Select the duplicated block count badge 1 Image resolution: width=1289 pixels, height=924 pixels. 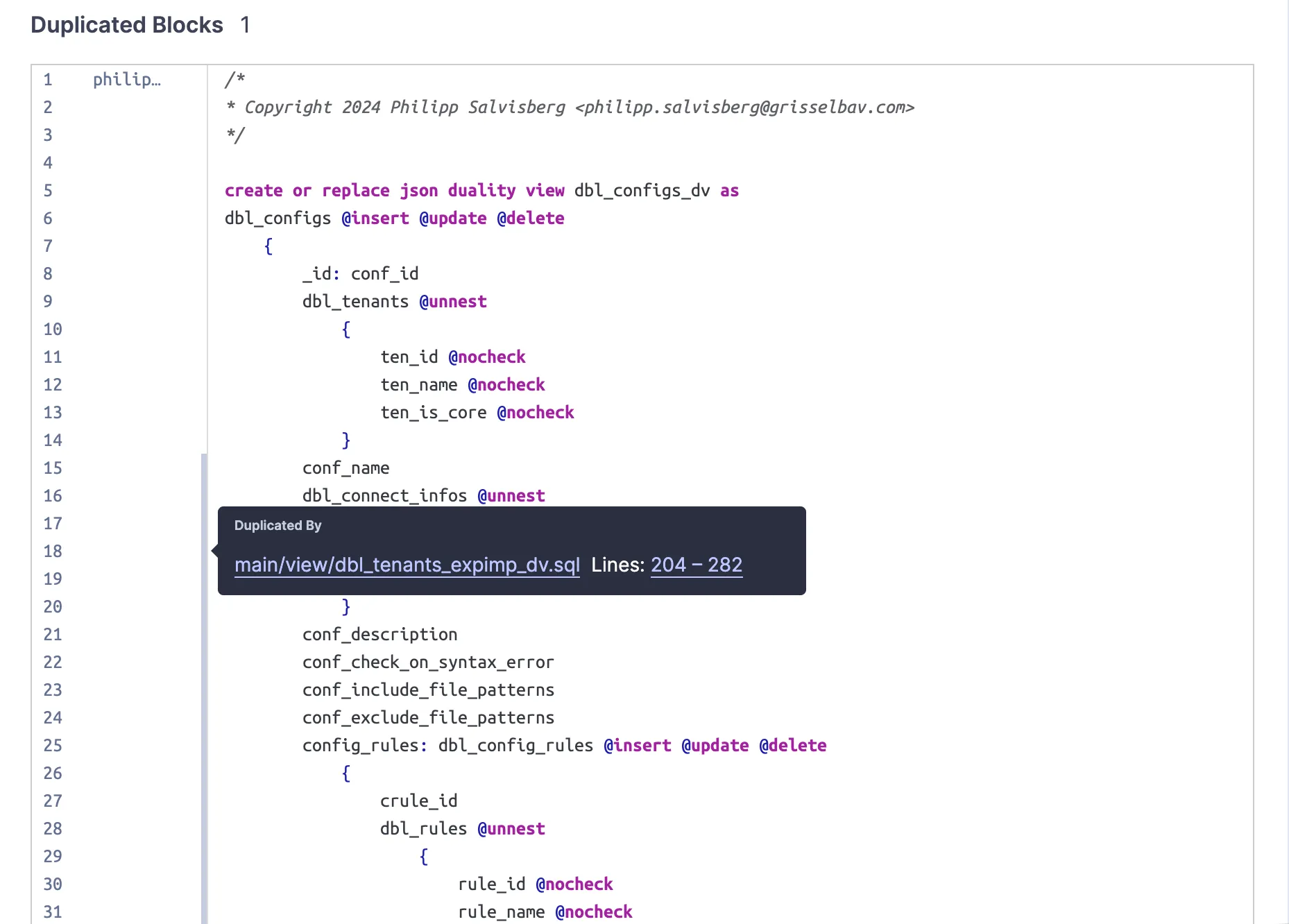click(245, 25)
